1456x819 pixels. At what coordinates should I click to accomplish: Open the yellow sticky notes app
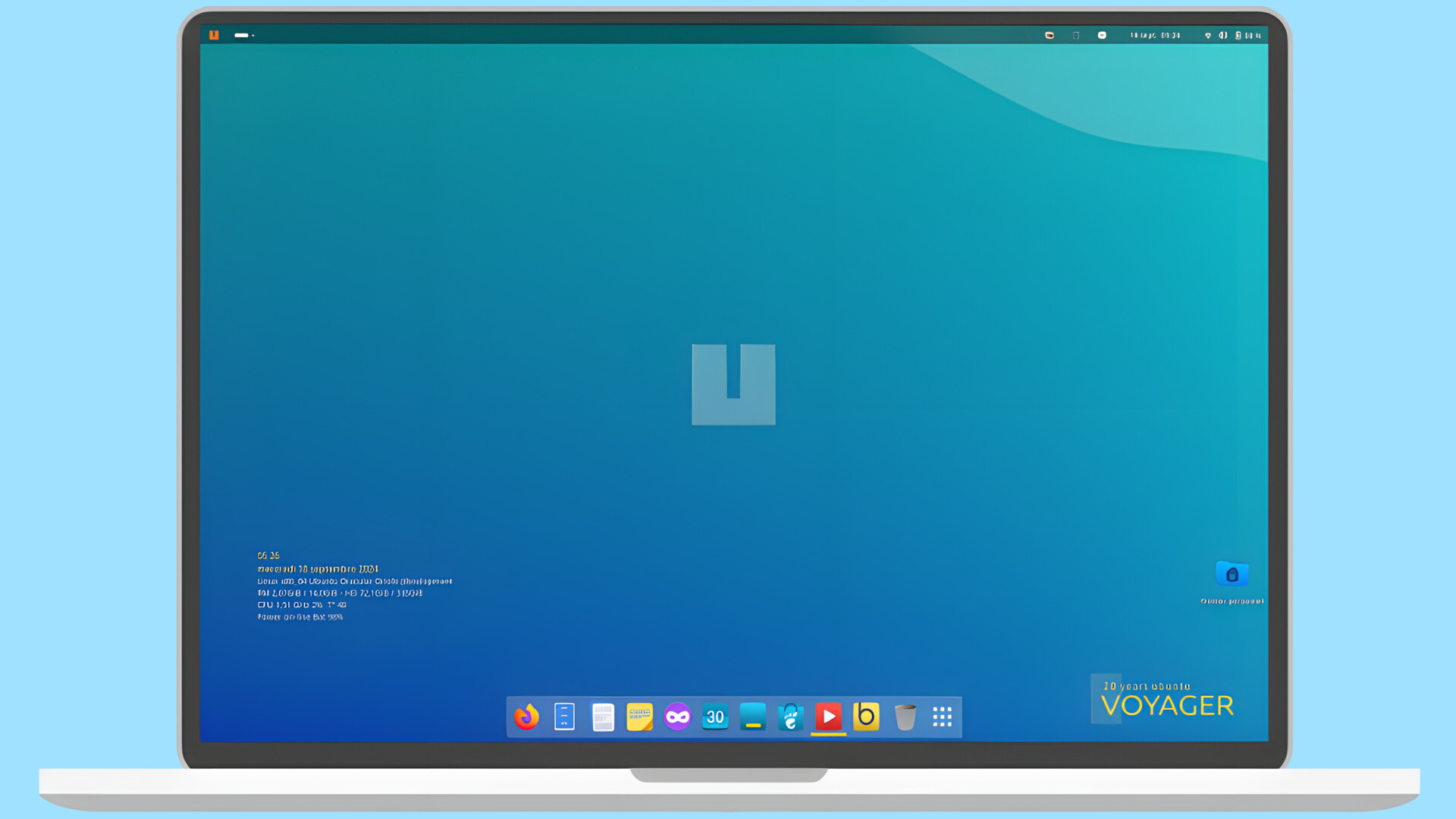click(639, 717)
